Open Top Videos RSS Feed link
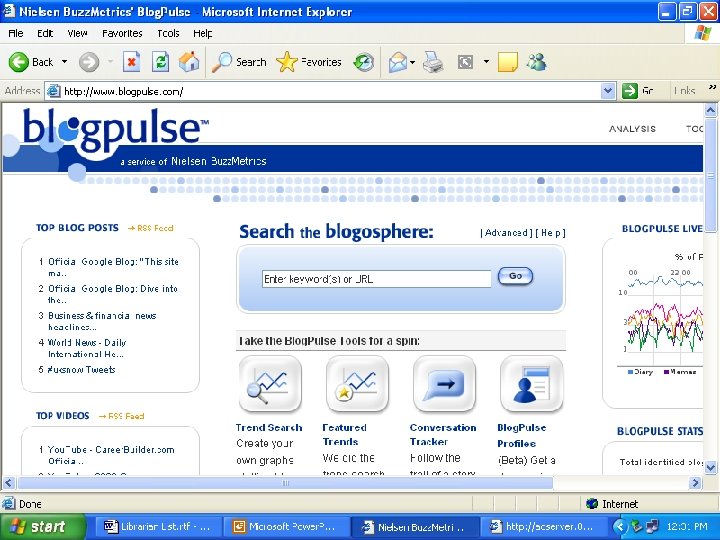 tap(121, 416)
